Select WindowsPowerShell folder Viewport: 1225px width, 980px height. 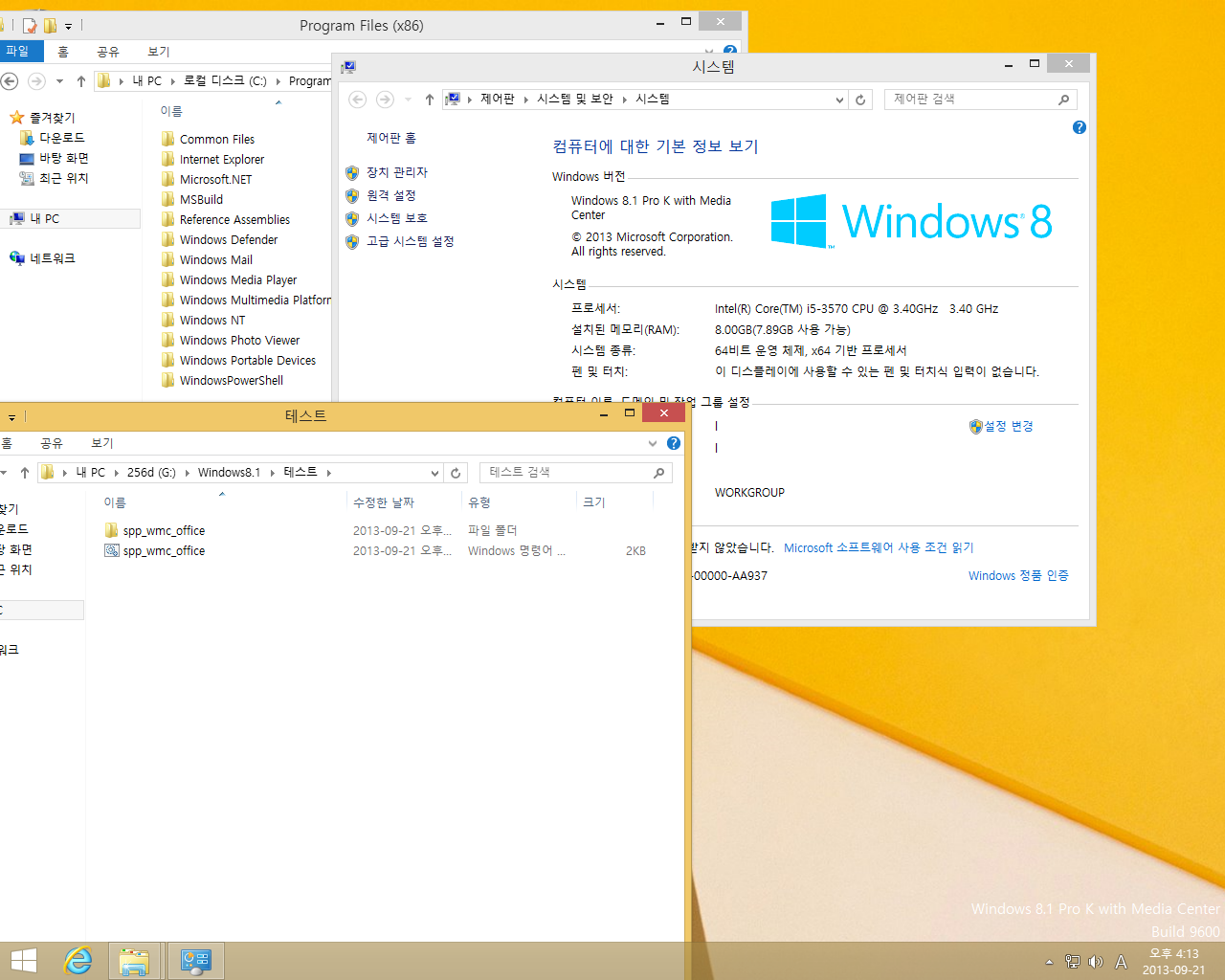point(232,381)
